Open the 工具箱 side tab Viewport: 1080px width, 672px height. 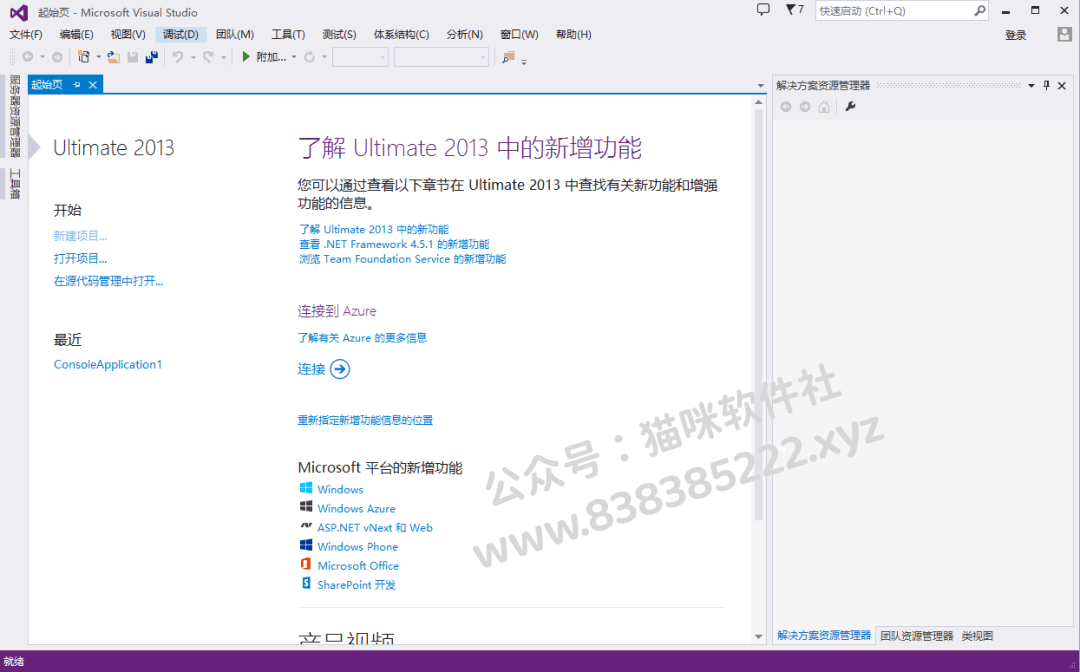pos(14,184)
